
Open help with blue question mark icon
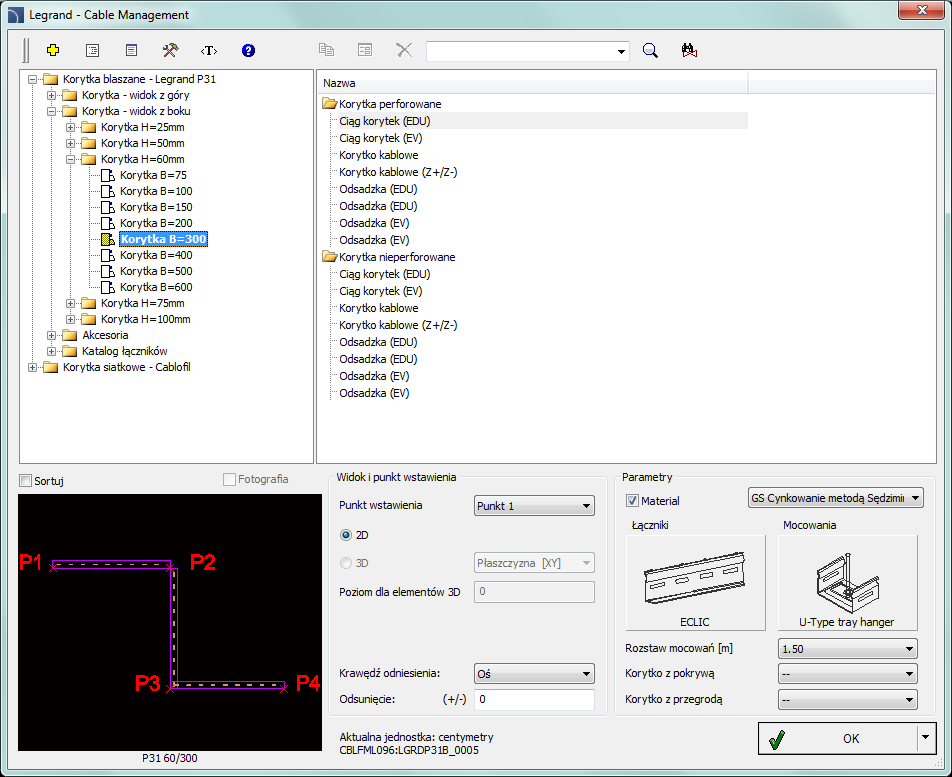point(248,50)
